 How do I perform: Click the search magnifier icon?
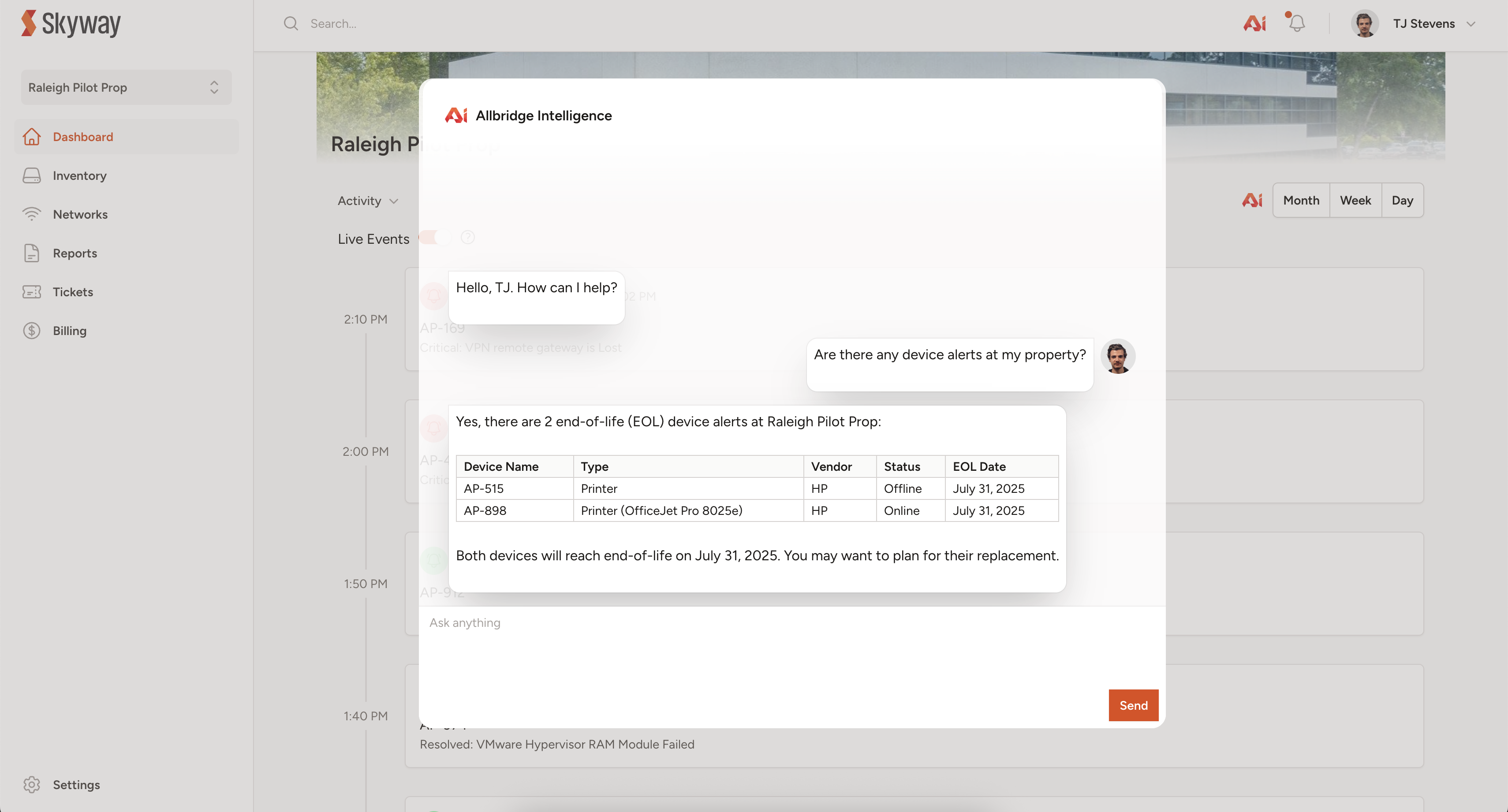[291, 23]
